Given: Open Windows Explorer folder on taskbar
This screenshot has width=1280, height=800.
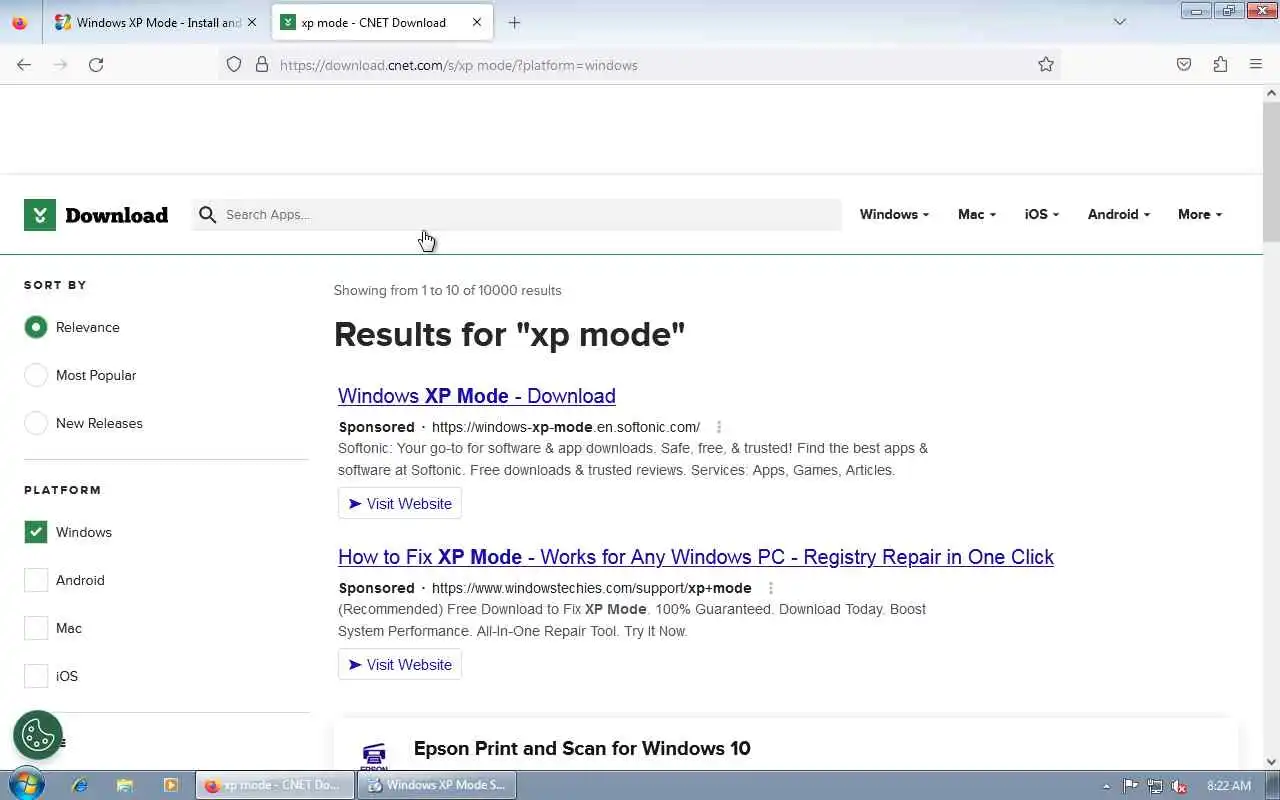Looking at the screenshot, I should click(125, 786).
